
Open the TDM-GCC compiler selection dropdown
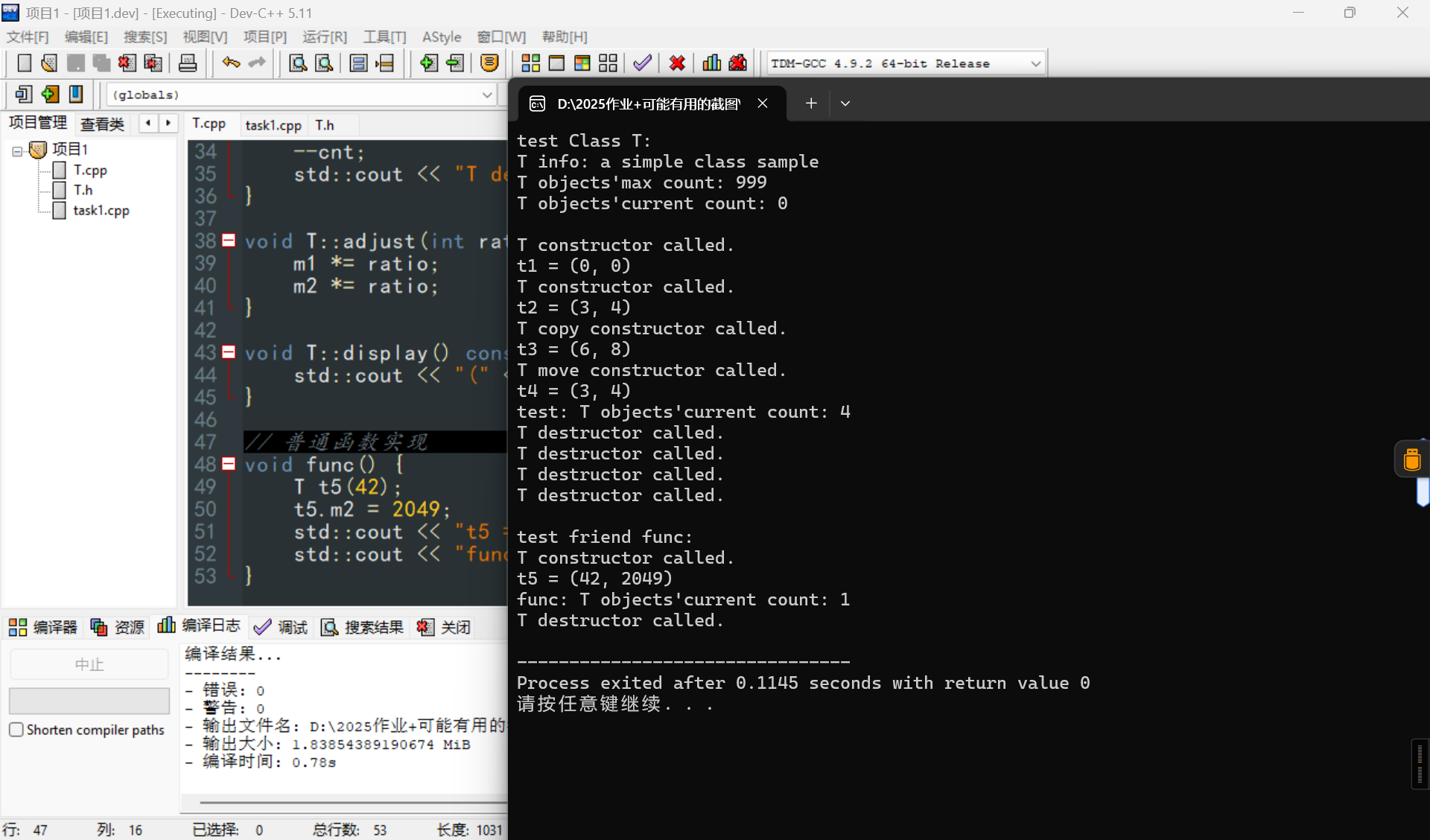(x=1035, y=64)
